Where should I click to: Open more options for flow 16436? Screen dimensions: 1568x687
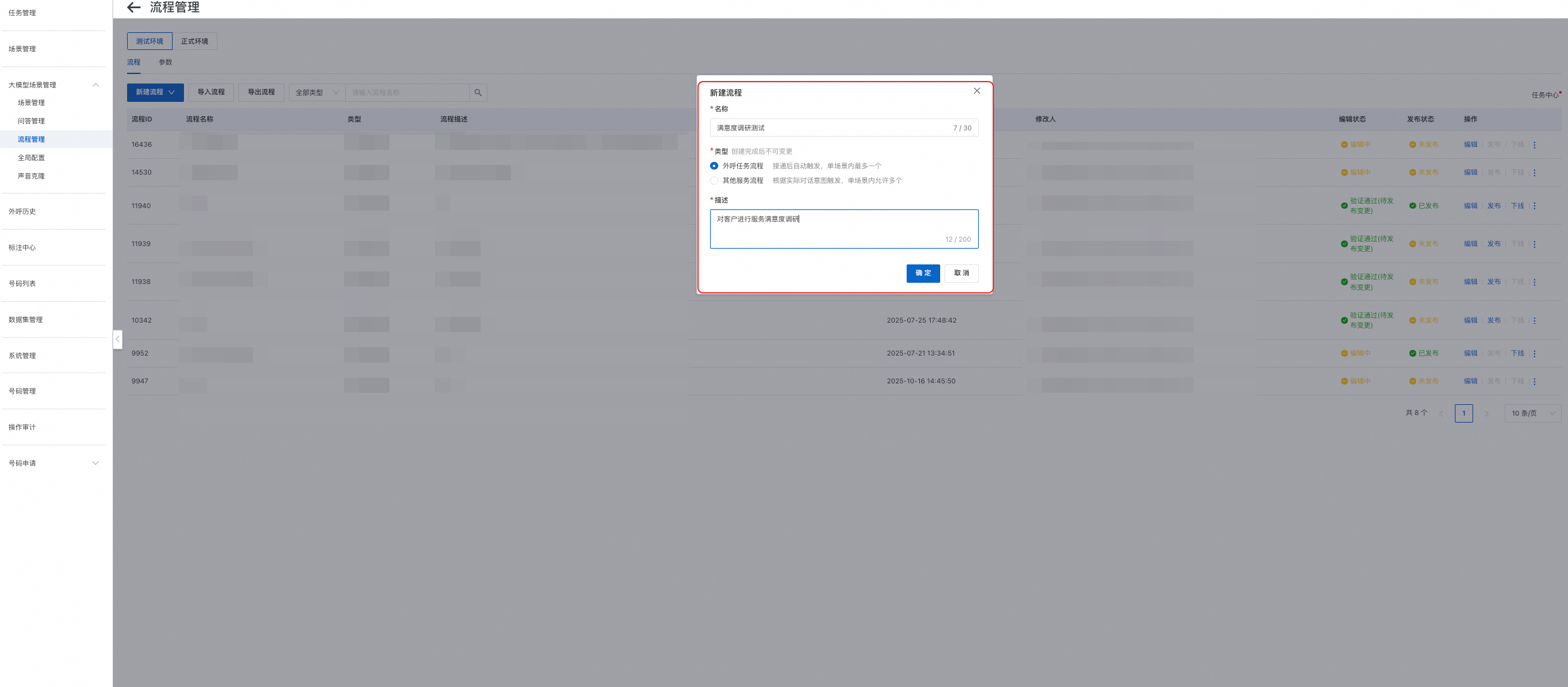(1534, 145)
